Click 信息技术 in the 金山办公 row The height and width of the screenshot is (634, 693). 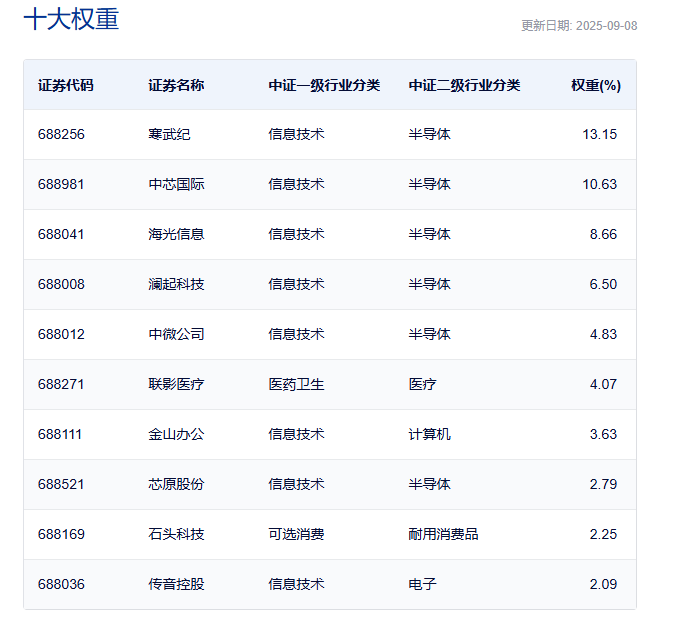296,434
